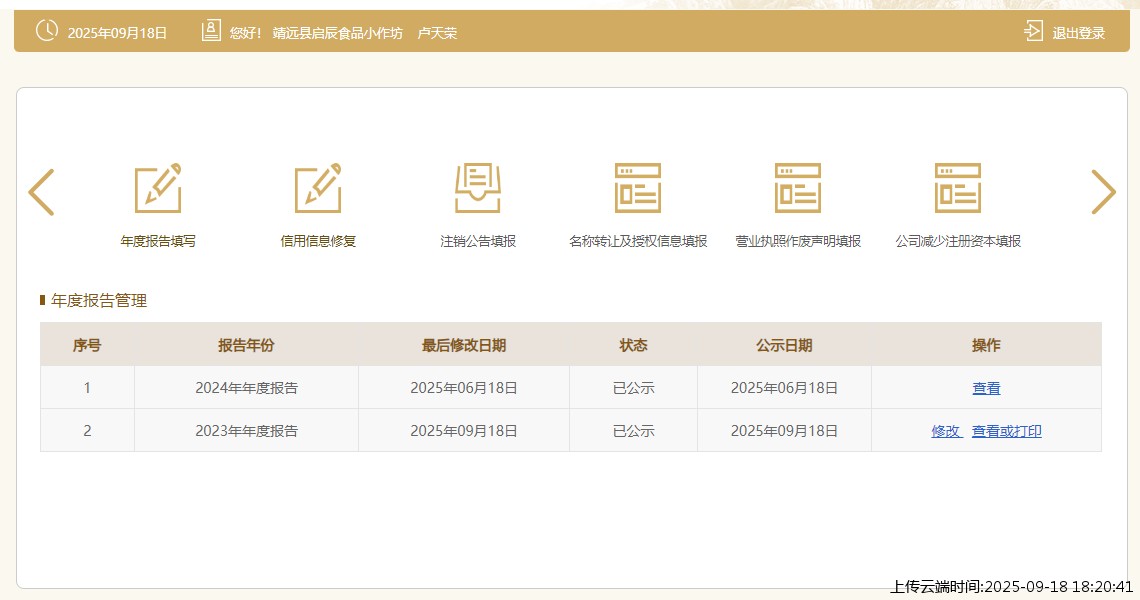This screenshot has width=1140, height=600.
Task: Open the 信用信息修复 edit icon
Action: 318,188
